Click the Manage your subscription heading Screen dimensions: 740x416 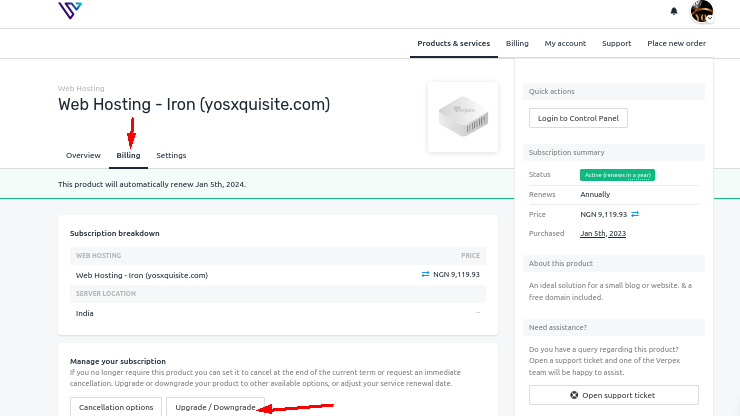118,361
